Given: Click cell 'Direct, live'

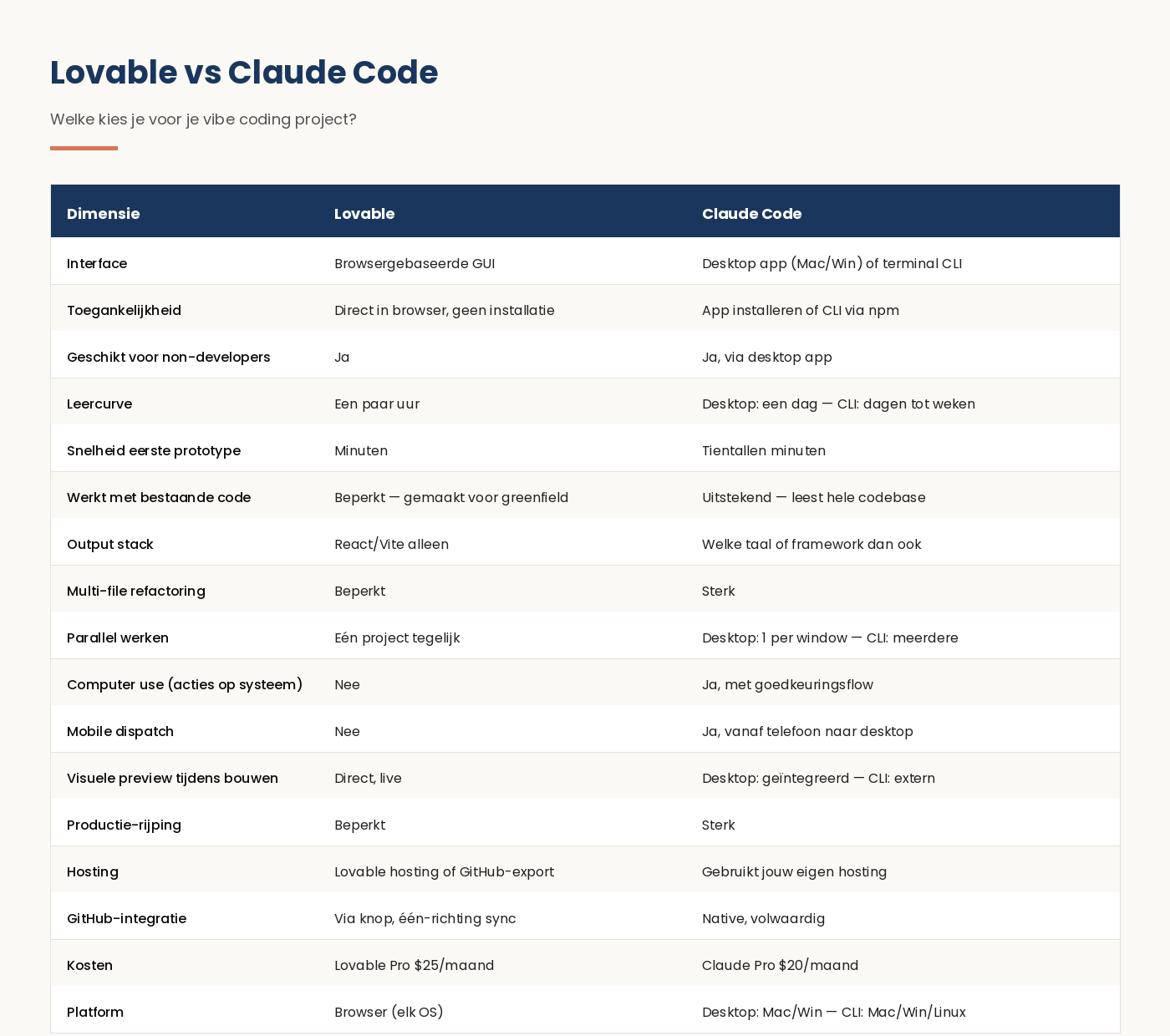Looking at the screenshot, I should click(x=368, y=779).
